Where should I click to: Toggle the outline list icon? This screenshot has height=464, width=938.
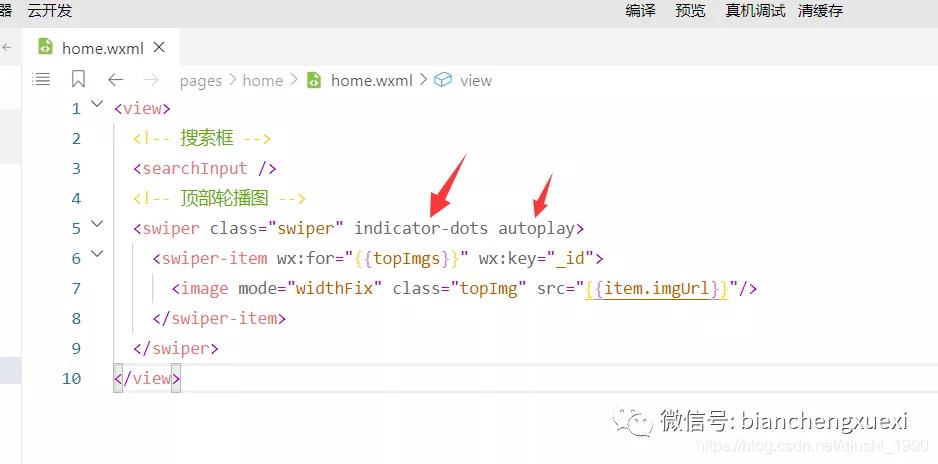point(41,79)
